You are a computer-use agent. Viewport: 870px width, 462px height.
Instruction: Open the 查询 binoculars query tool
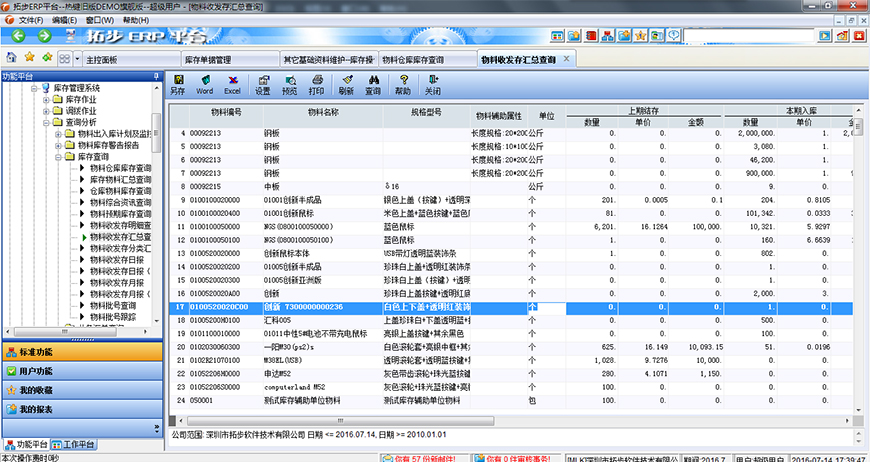pos(372,83)
